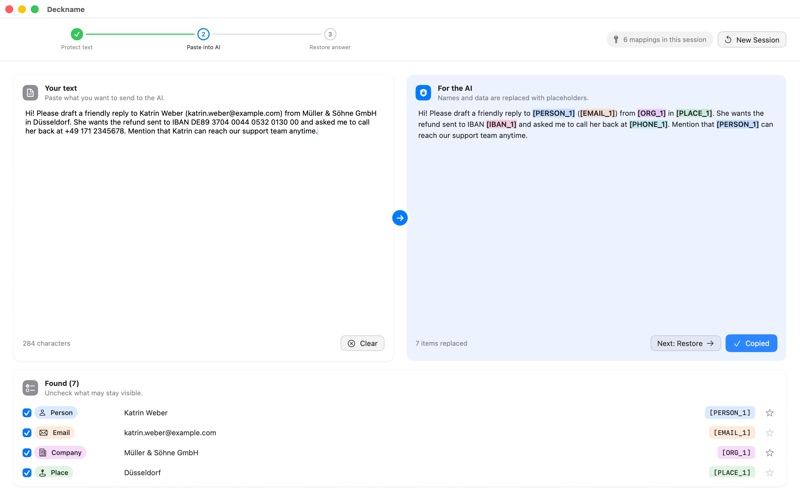This screenshot has height=500, width=800.
Task: Click Düsseldorf value in Found list
Action: pos(142,472)
